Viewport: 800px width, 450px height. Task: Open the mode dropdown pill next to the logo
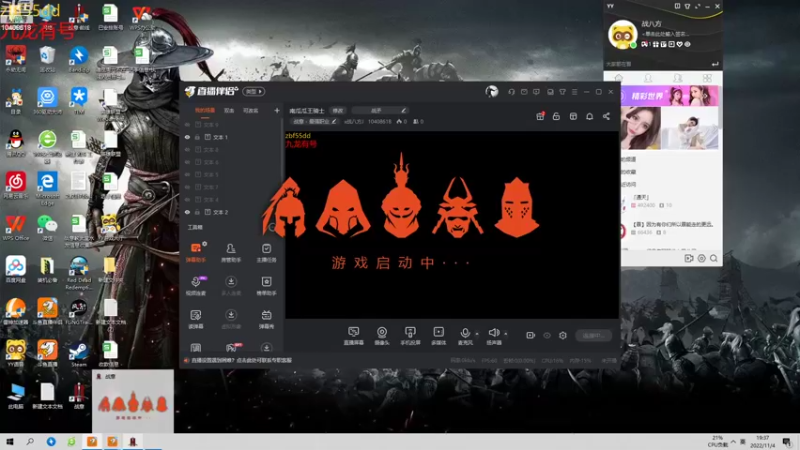point(254,91)
